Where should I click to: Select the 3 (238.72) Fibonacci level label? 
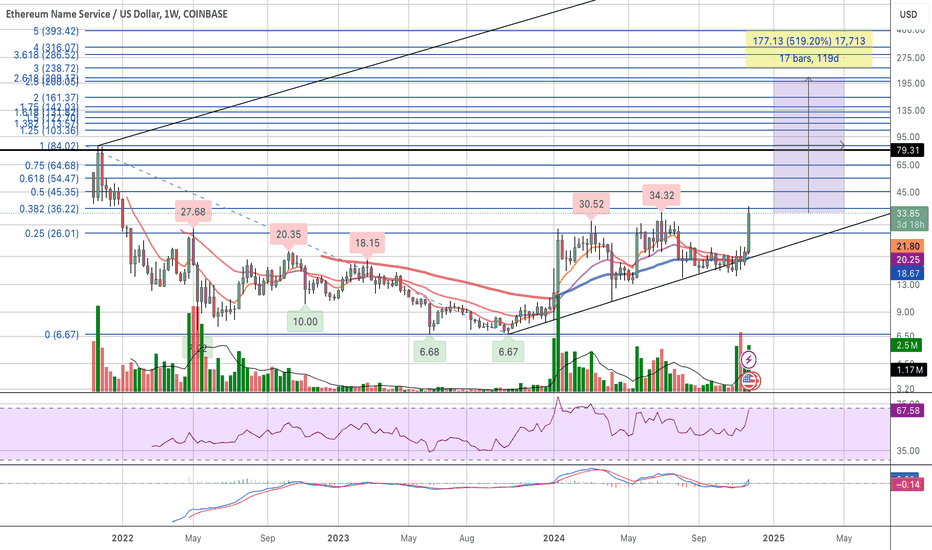56,68
